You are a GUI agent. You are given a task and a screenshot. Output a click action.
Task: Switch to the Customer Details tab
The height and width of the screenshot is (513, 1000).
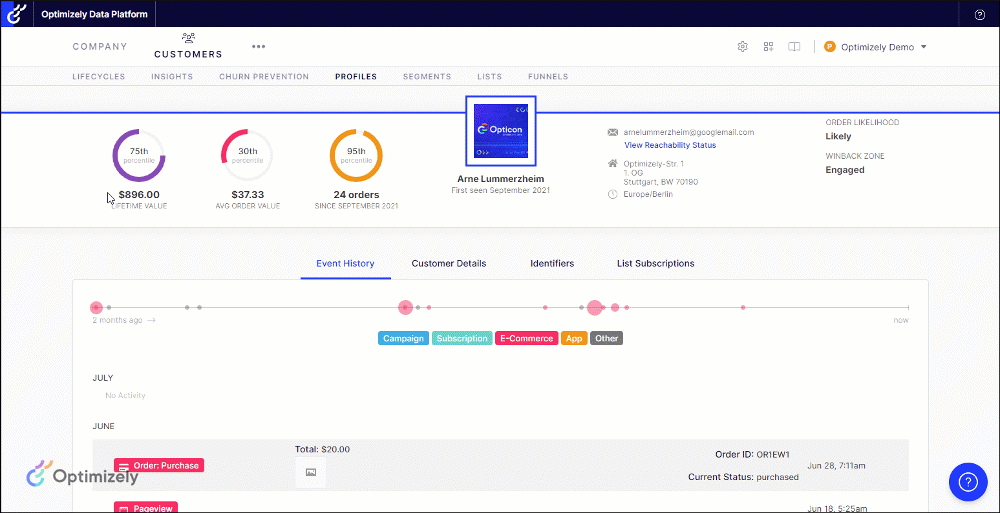449,264
